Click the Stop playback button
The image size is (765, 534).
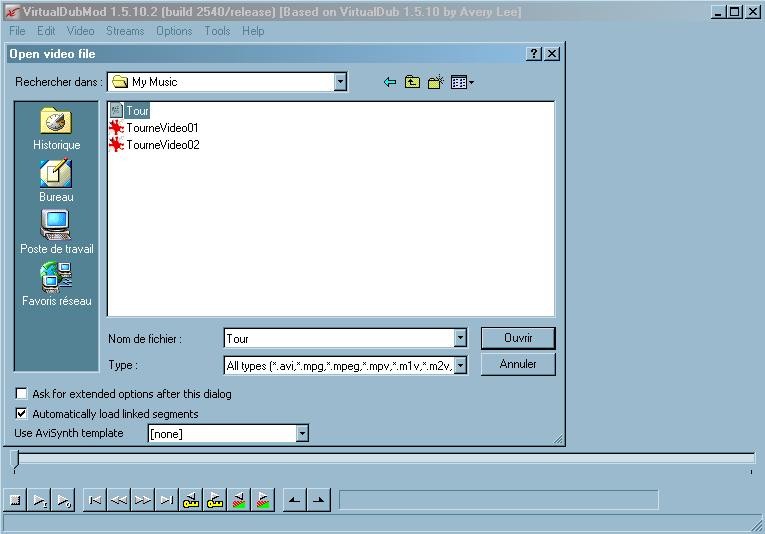click(15, 500)
